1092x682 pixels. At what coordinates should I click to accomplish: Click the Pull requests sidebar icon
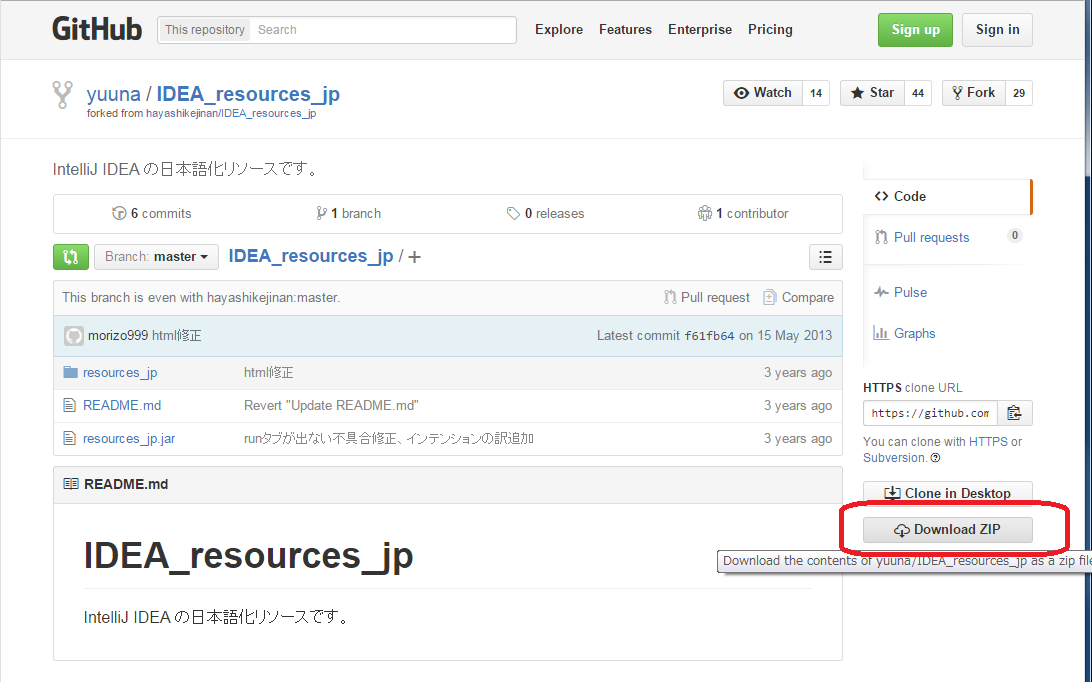(x=881, y=237)
